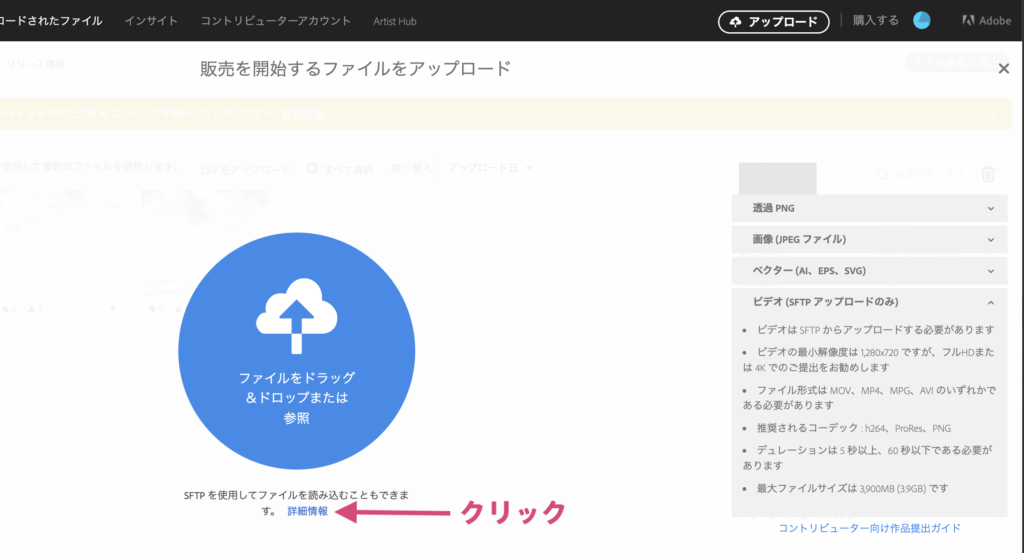Screen dimensions: 1024x553
Task: Expand the 画像 (JPEG ファイル) section
Action: (x=869, y=240)
